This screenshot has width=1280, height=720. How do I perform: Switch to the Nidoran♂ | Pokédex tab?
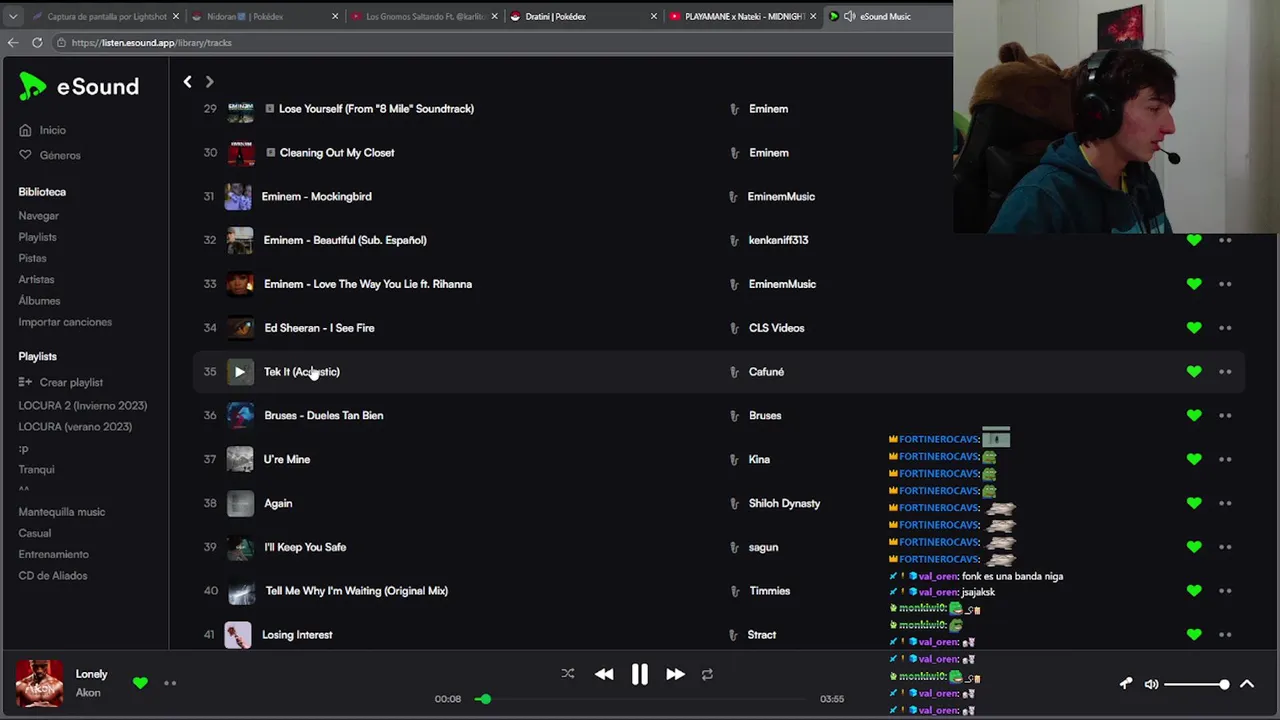262,16
